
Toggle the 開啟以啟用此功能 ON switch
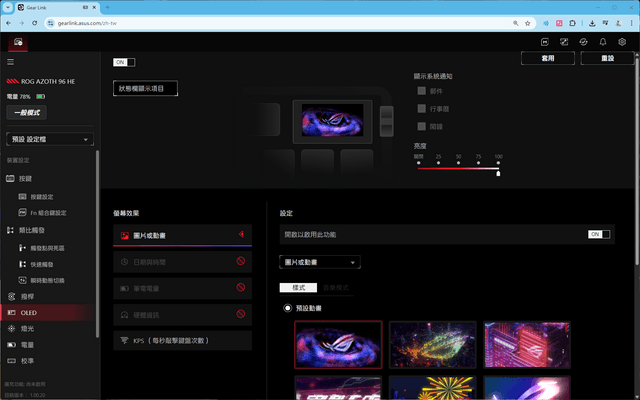pos(599,234)
